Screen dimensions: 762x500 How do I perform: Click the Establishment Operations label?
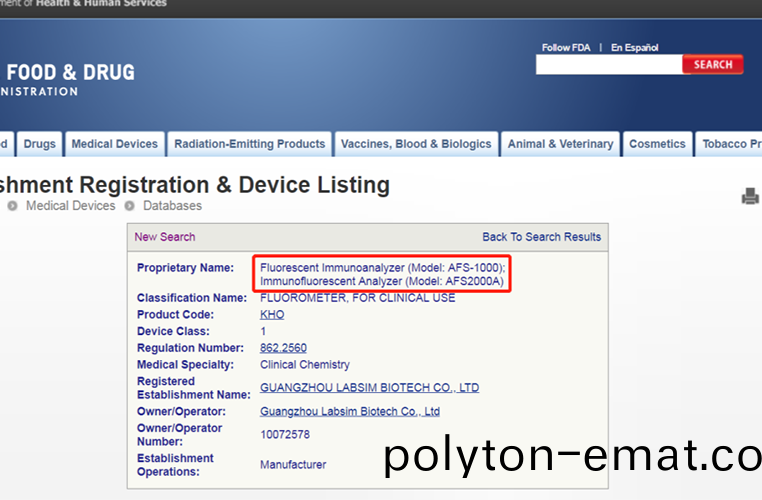175,465
